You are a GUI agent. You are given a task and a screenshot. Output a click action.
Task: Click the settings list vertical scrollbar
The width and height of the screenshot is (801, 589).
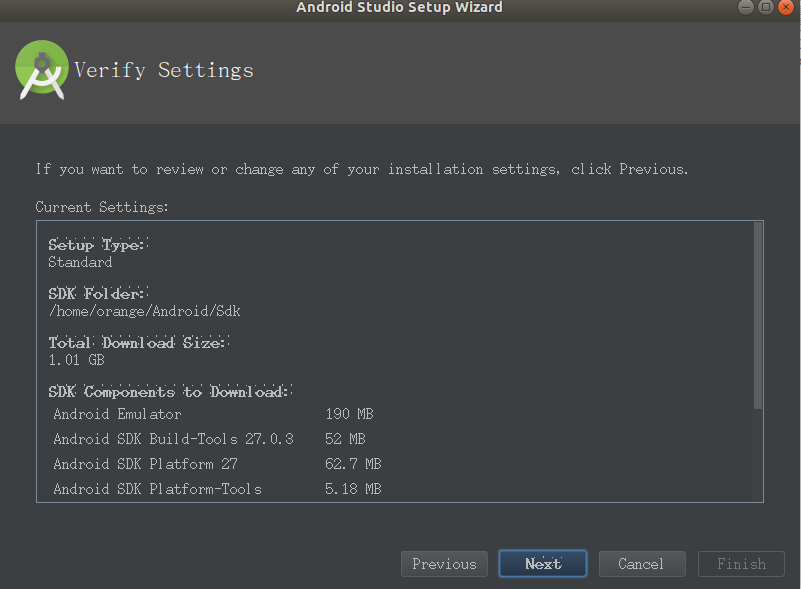coord(758,316)
